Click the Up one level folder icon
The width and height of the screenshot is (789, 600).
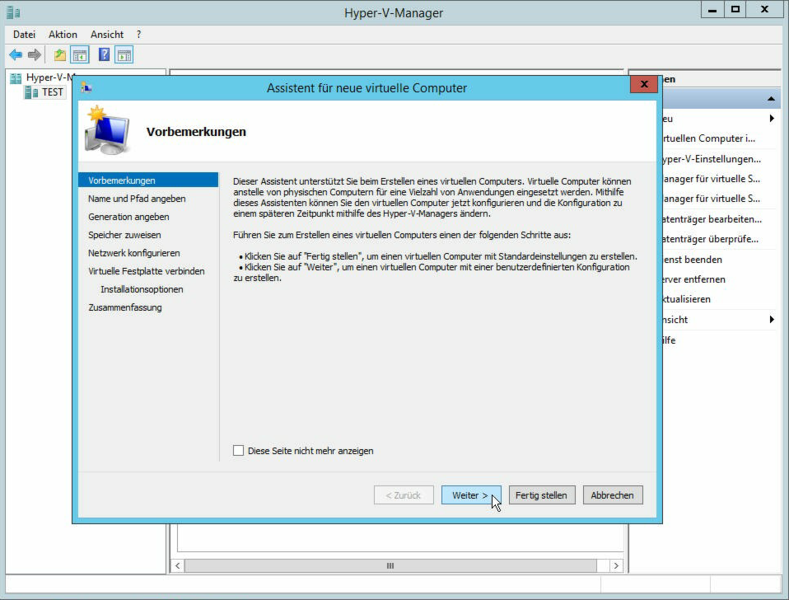[60, 54]
